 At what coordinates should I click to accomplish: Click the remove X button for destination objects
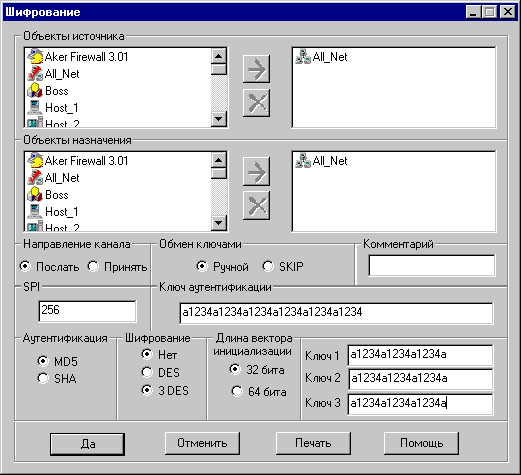[x=256, y=205]
